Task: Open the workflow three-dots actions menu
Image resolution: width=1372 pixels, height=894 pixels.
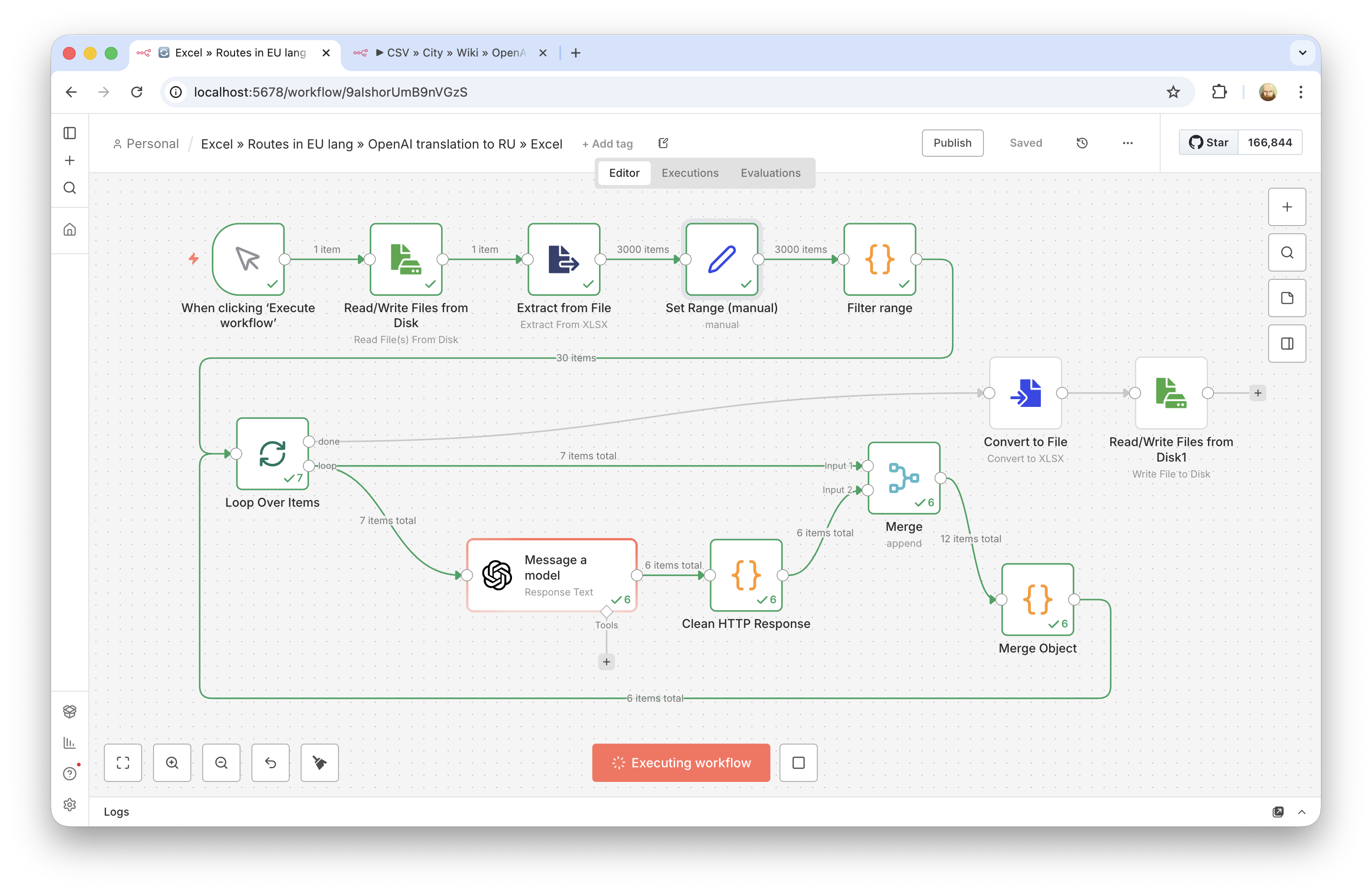Action: [x=1127, y=143]
